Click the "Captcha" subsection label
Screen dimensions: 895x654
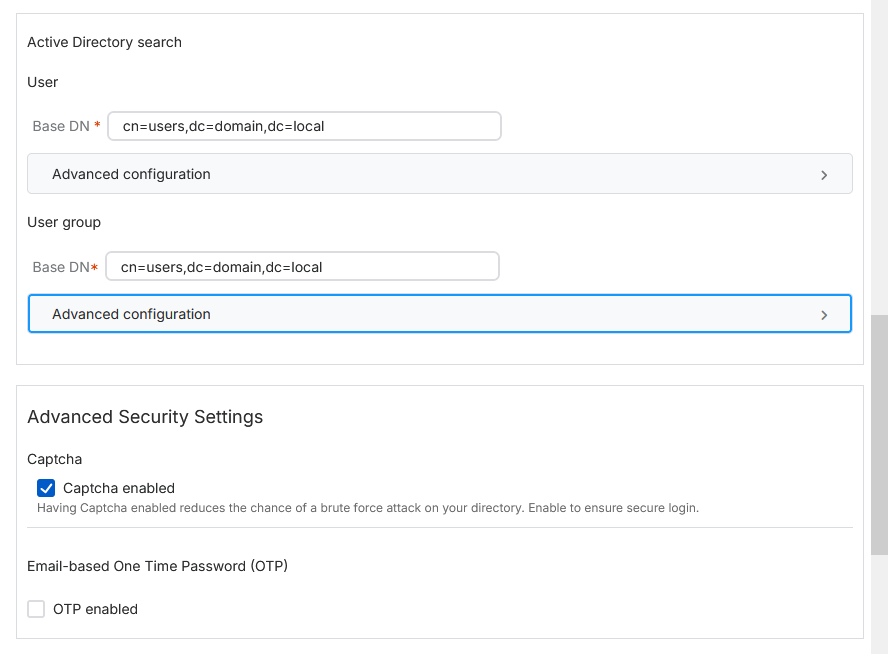54,459
